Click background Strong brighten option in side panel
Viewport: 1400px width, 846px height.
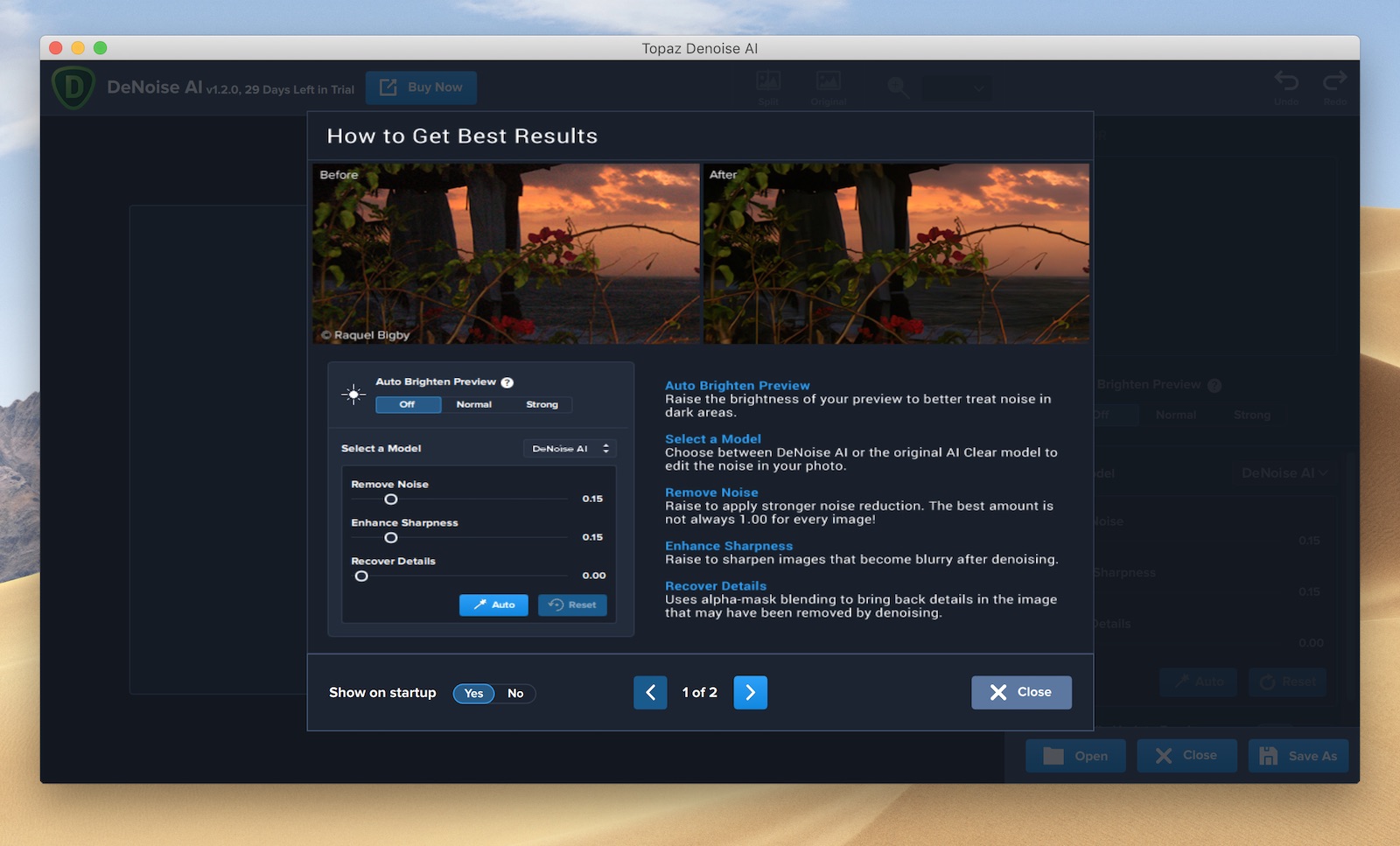click(x=1252, y=415)
